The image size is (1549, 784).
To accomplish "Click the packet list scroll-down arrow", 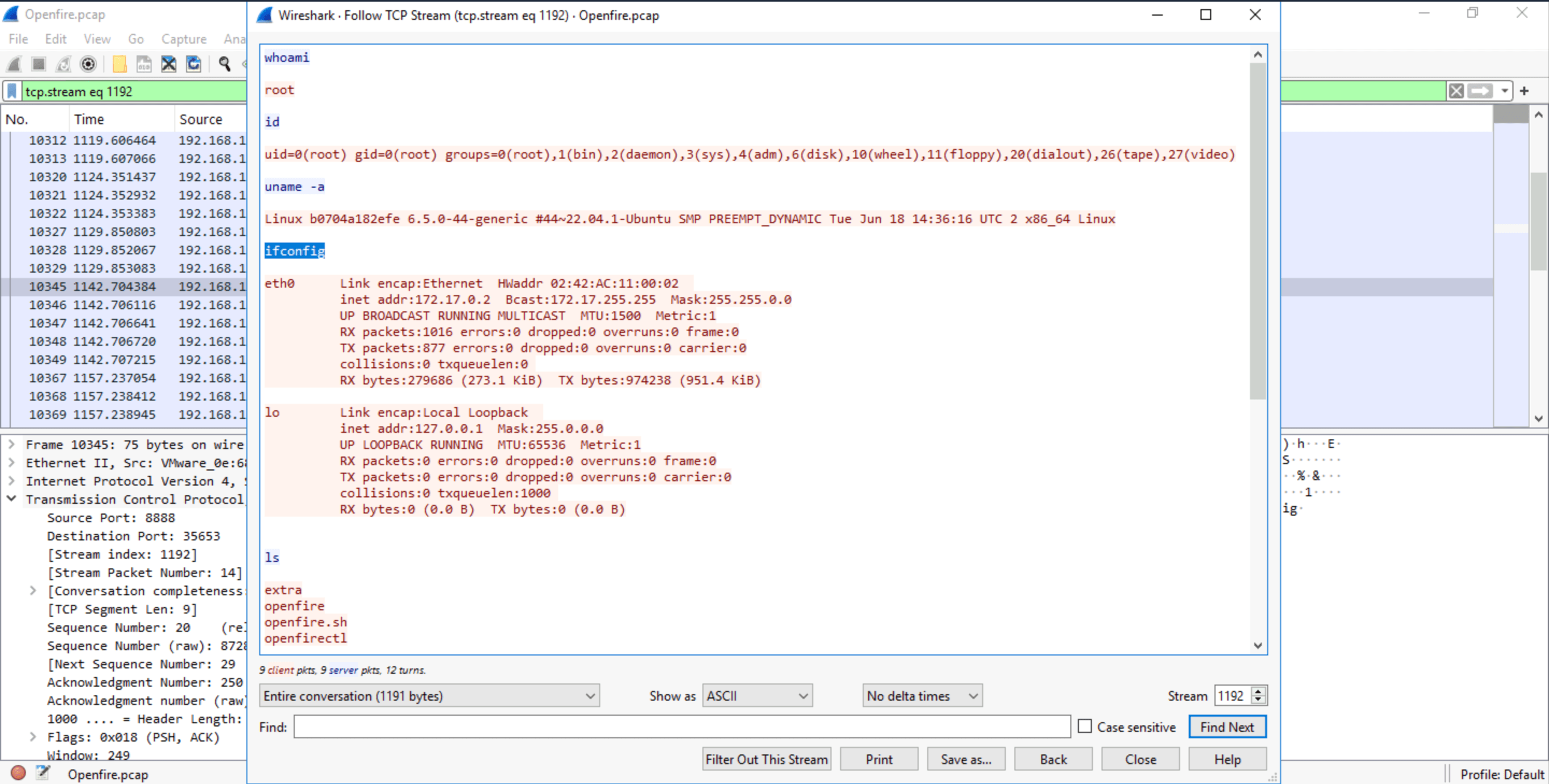I will pos(1538,418).
